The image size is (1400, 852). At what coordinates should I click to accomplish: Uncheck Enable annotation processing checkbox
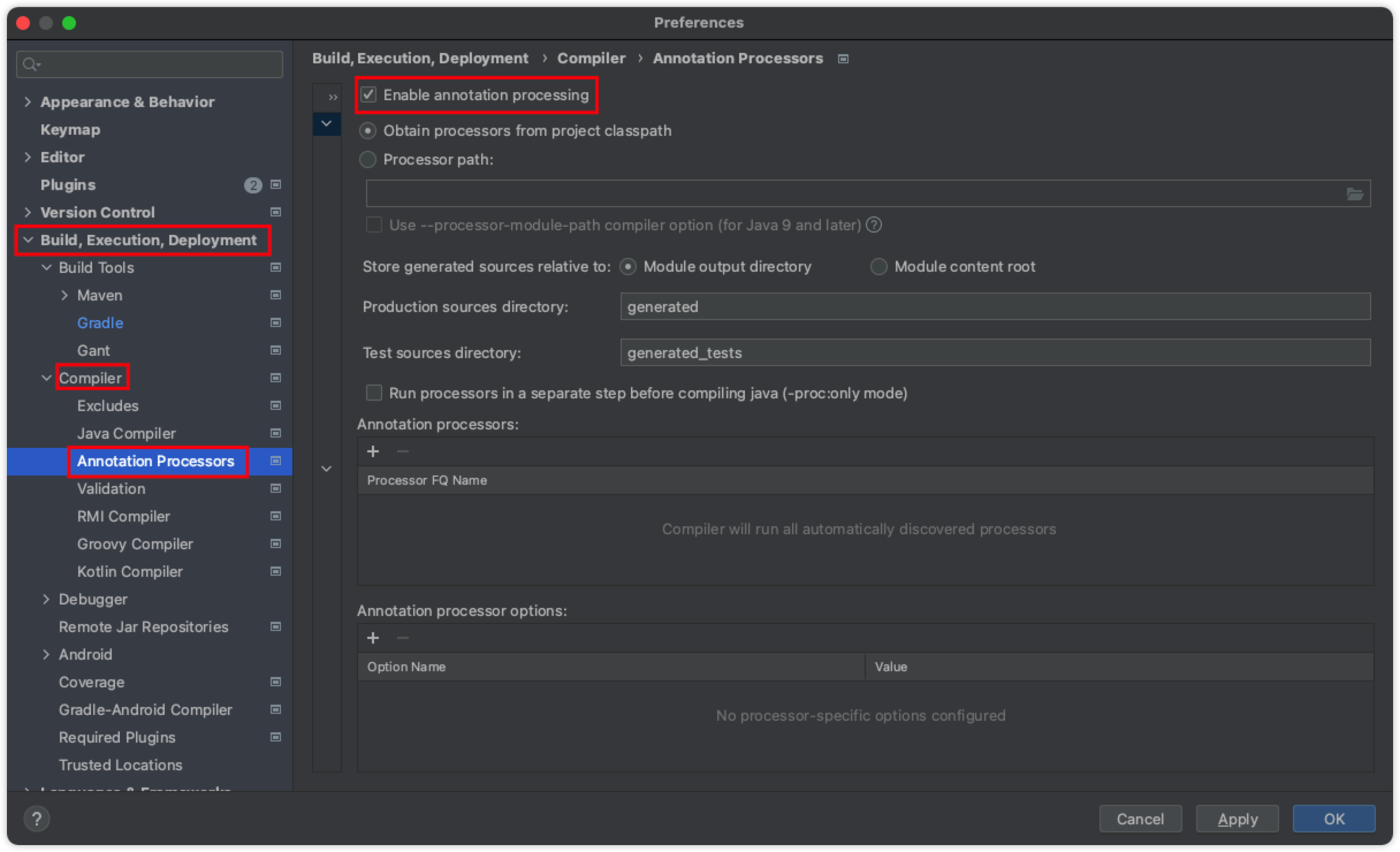coord(368,94)
